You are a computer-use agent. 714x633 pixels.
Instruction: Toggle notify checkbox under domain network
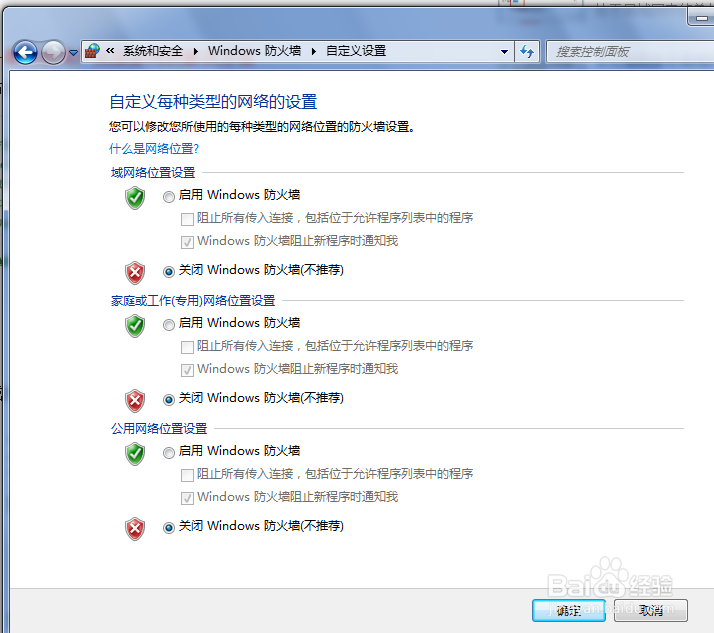click(187, 242)
